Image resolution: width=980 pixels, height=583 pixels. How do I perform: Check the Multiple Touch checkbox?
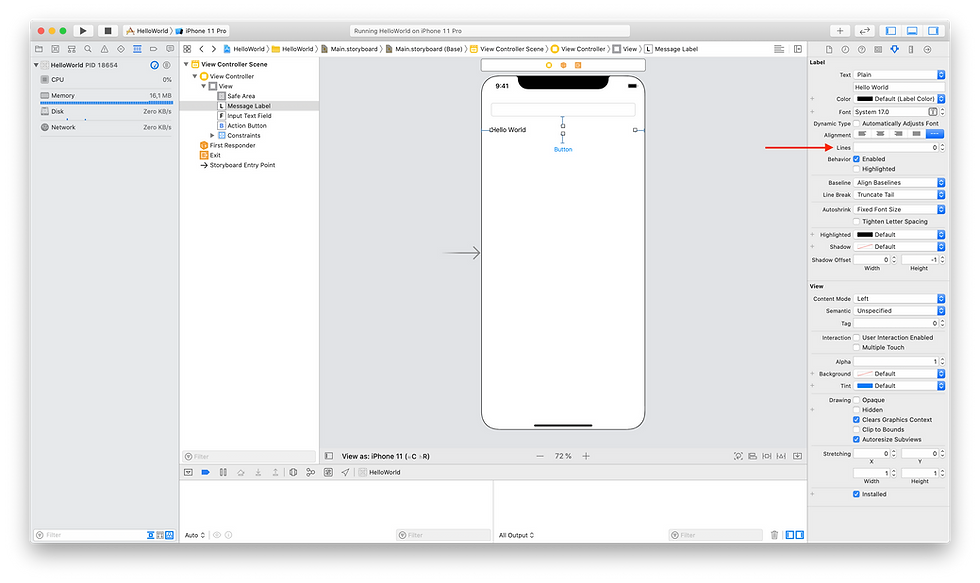(857, 347)
